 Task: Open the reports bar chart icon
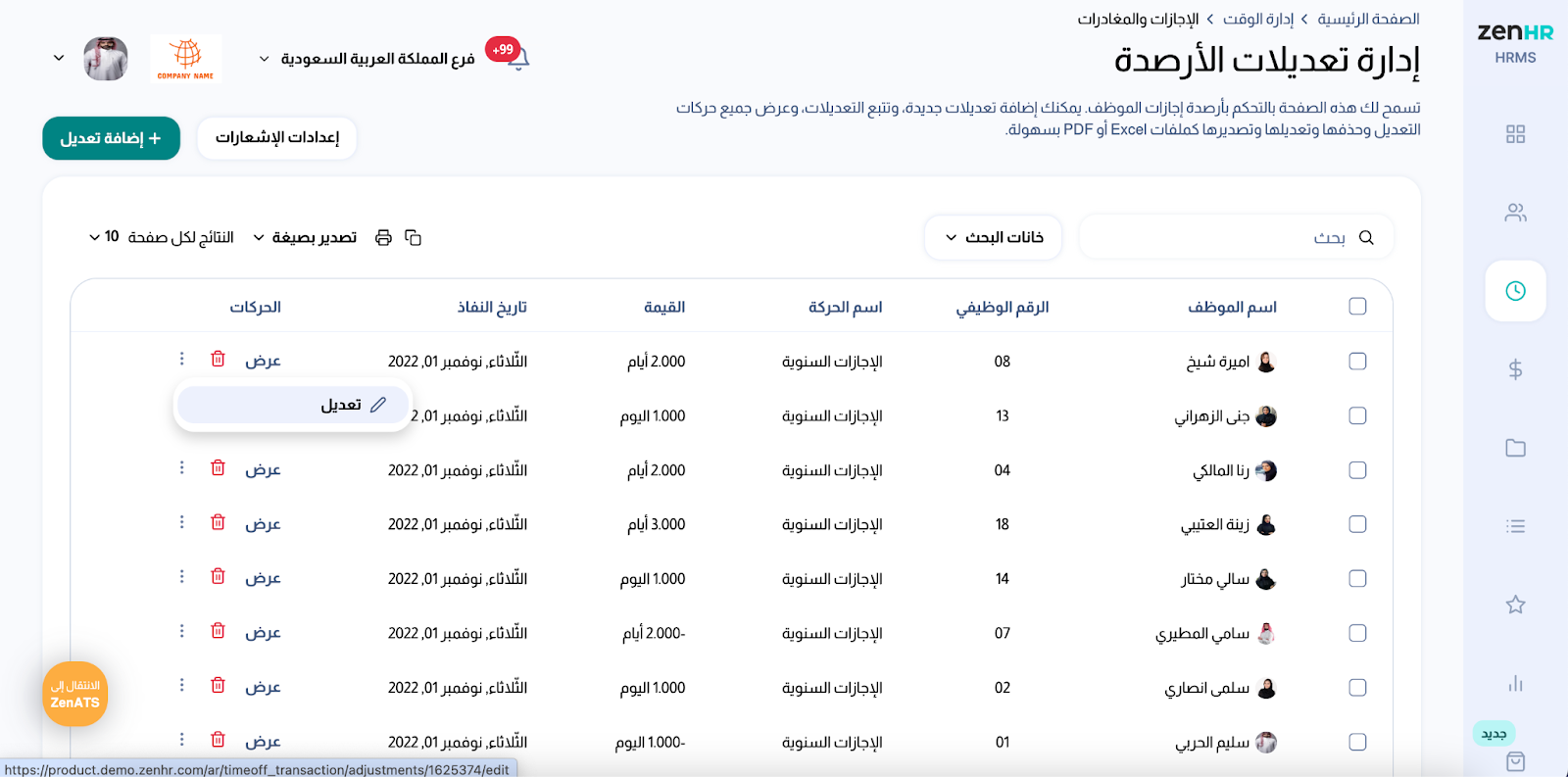tap(1515, 683)
